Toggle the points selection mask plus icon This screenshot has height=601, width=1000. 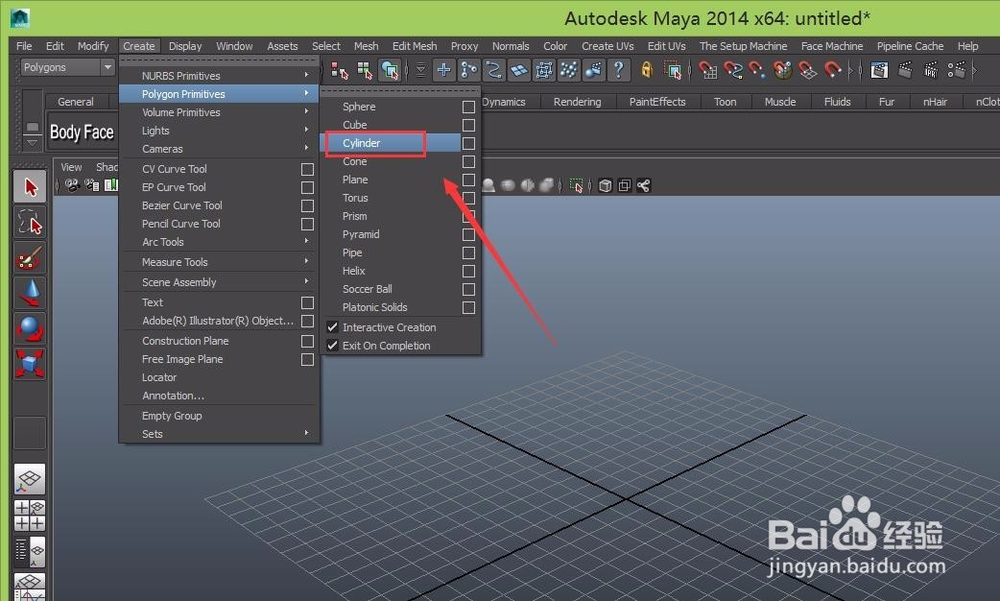tap(443, 70)
